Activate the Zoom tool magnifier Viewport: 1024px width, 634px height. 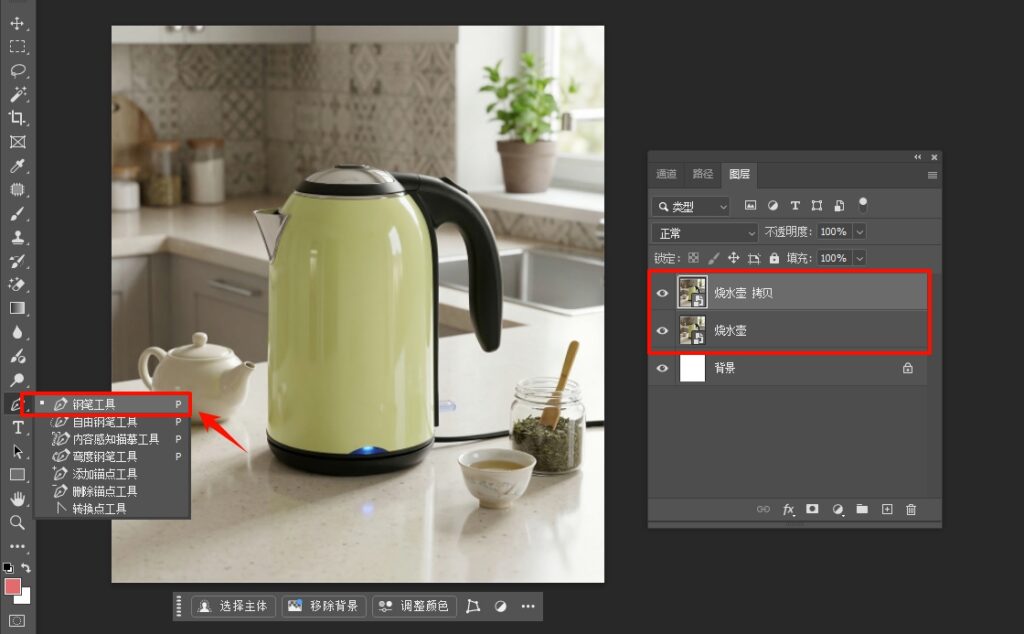(x=17, y=522)
